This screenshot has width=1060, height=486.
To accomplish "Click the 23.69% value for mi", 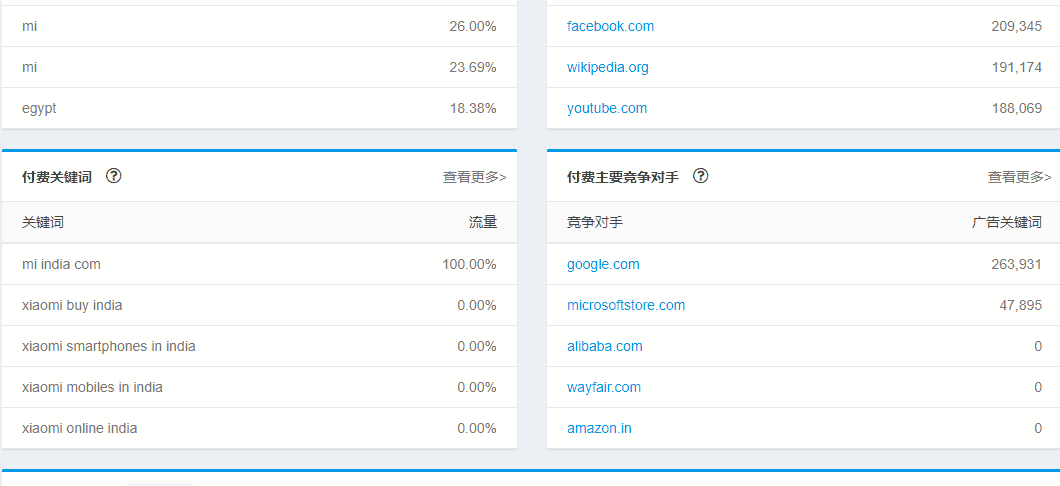I will tap(473, 68).
